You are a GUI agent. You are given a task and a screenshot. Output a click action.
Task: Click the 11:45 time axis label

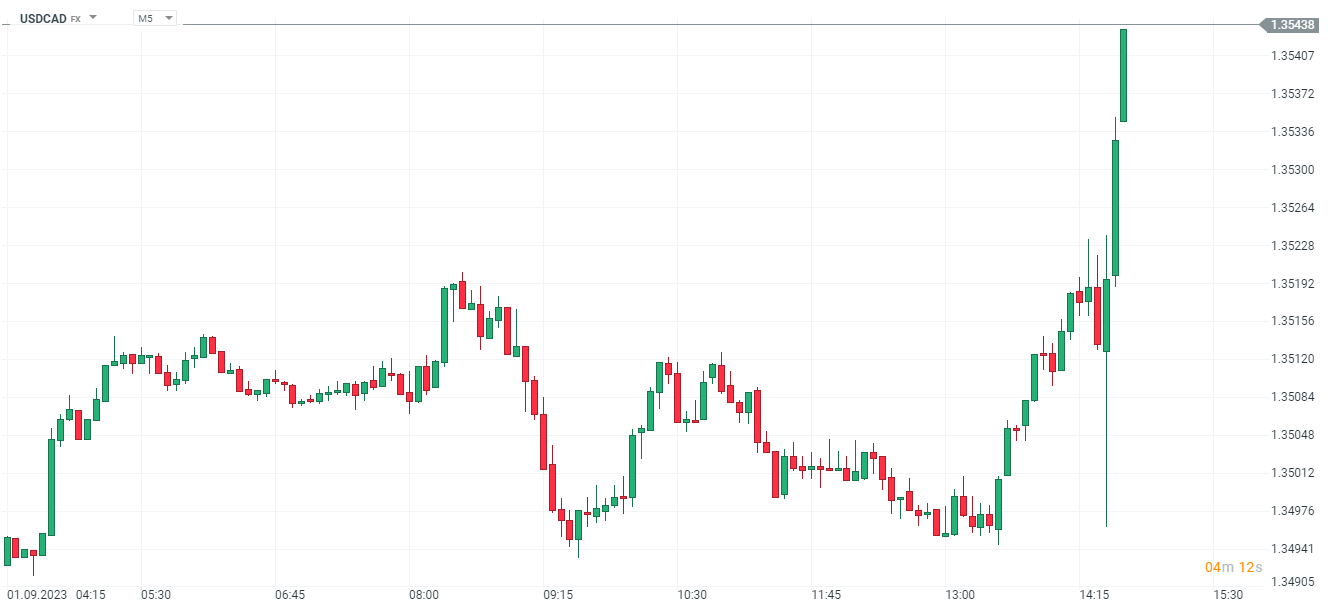point(826,595)
